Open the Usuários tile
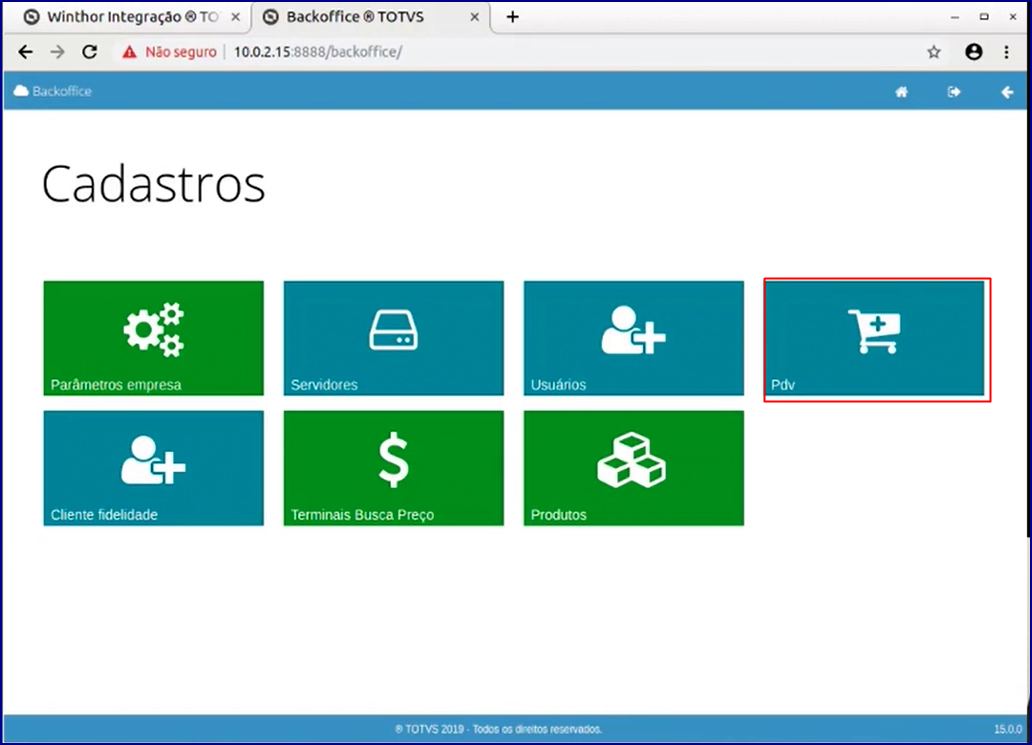1032x745 pixels. 634,338
